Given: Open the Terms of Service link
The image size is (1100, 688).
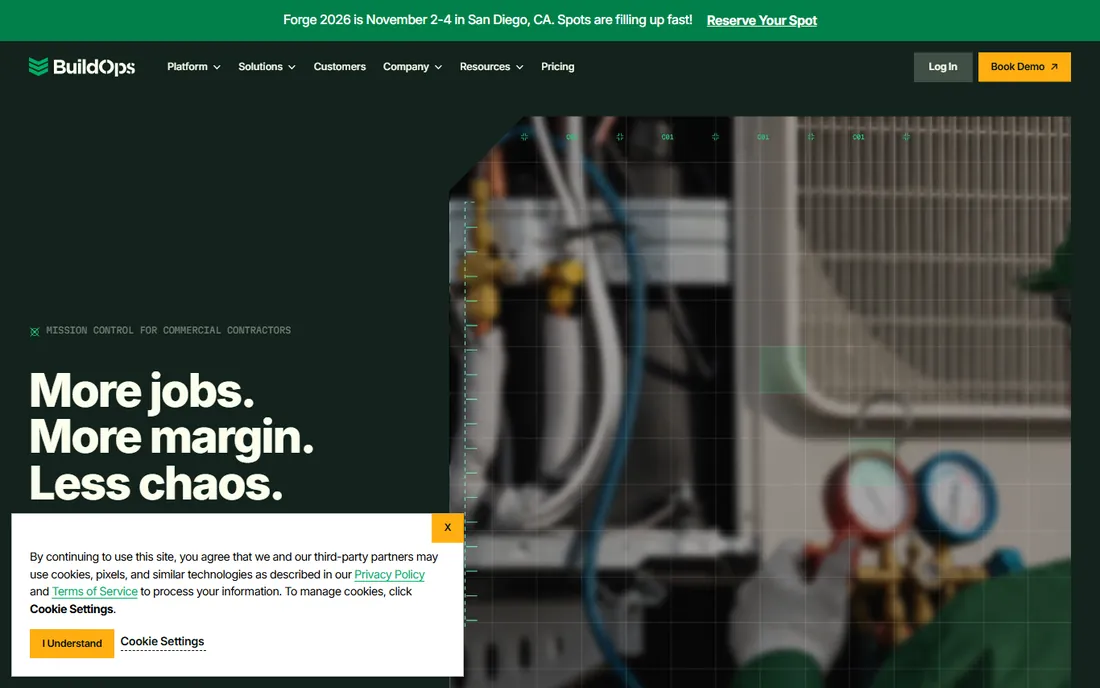Looking at the screenshot, I should (x=95, y=591).
